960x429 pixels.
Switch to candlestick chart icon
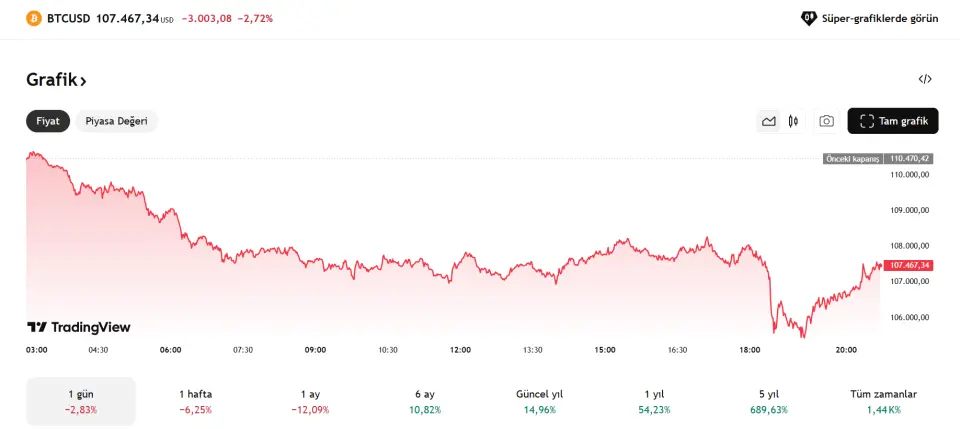coord(793,121)
